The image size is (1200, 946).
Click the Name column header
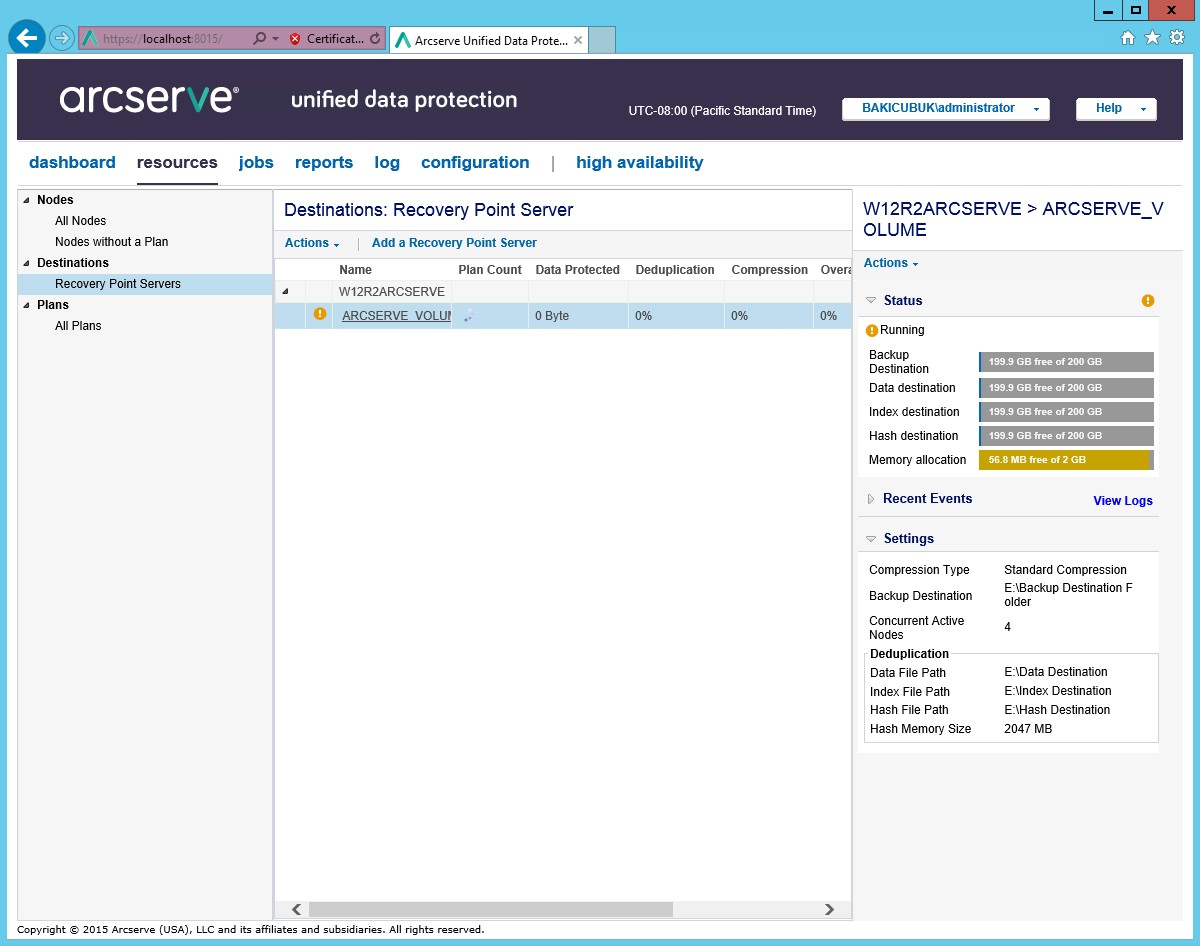coord(355,270)
